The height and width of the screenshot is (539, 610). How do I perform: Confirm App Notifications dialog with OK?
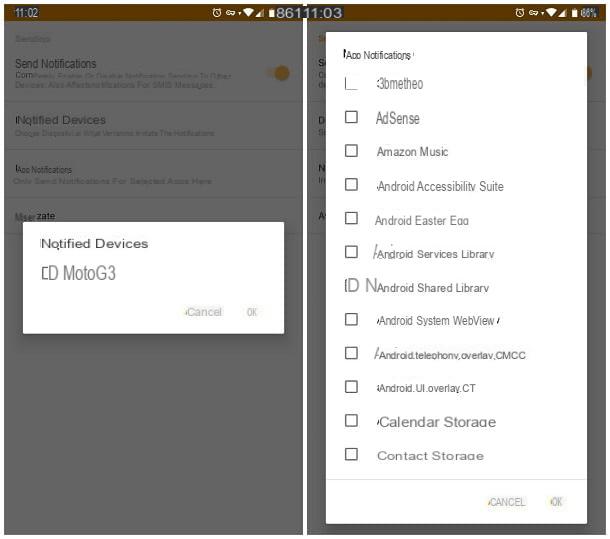(557, 502)
